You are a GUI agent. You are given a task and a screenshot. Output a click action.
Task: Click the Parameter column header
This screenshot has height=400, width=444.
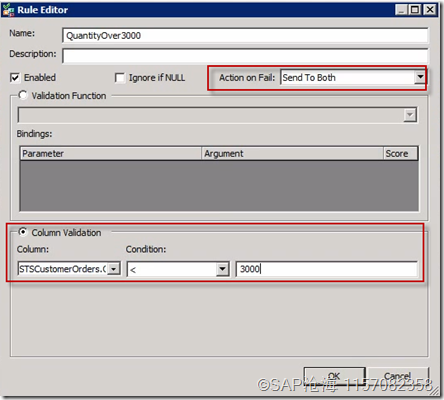(x=111, y=154)
